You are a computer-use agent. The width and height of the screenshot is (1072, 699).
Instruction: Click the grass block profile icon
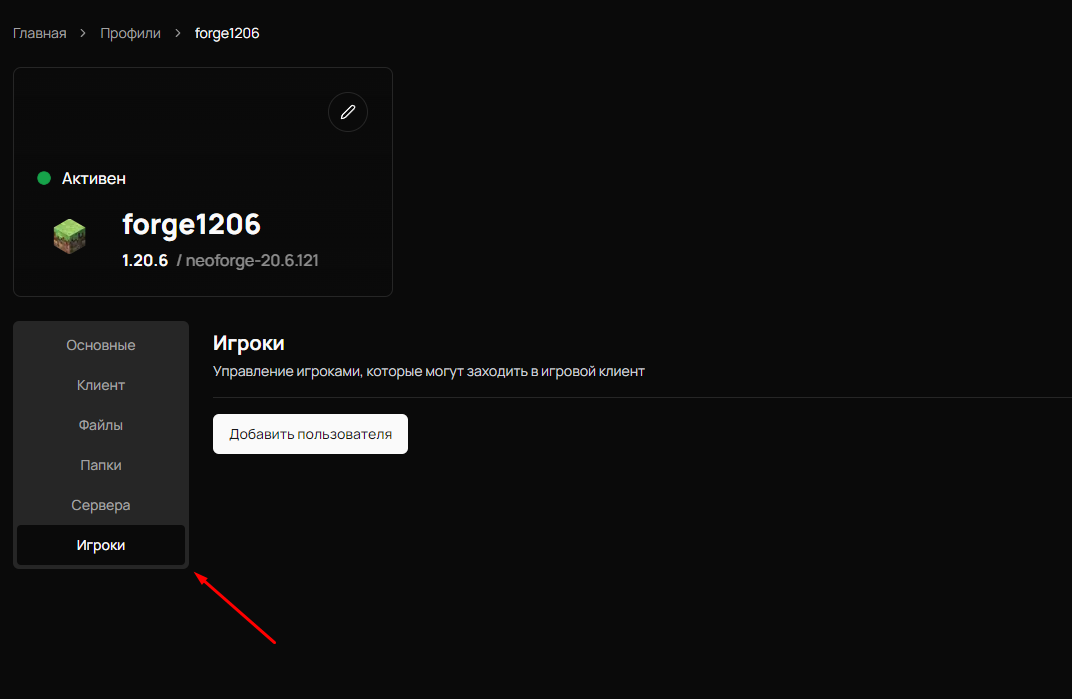pyautogui.click(x=69, y=236)
